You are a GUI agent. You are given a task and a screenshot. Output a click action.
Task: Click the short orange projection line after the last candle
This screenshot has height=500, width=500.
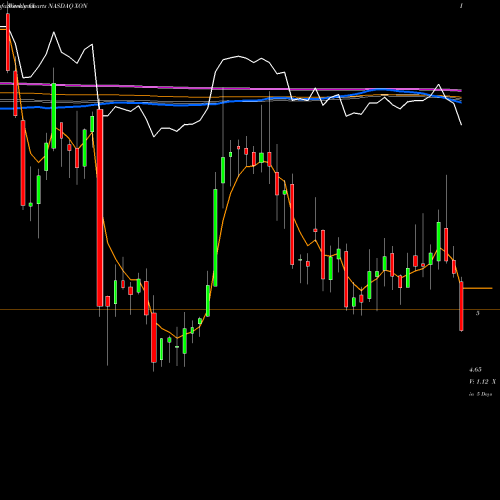(x=478, y=288)
